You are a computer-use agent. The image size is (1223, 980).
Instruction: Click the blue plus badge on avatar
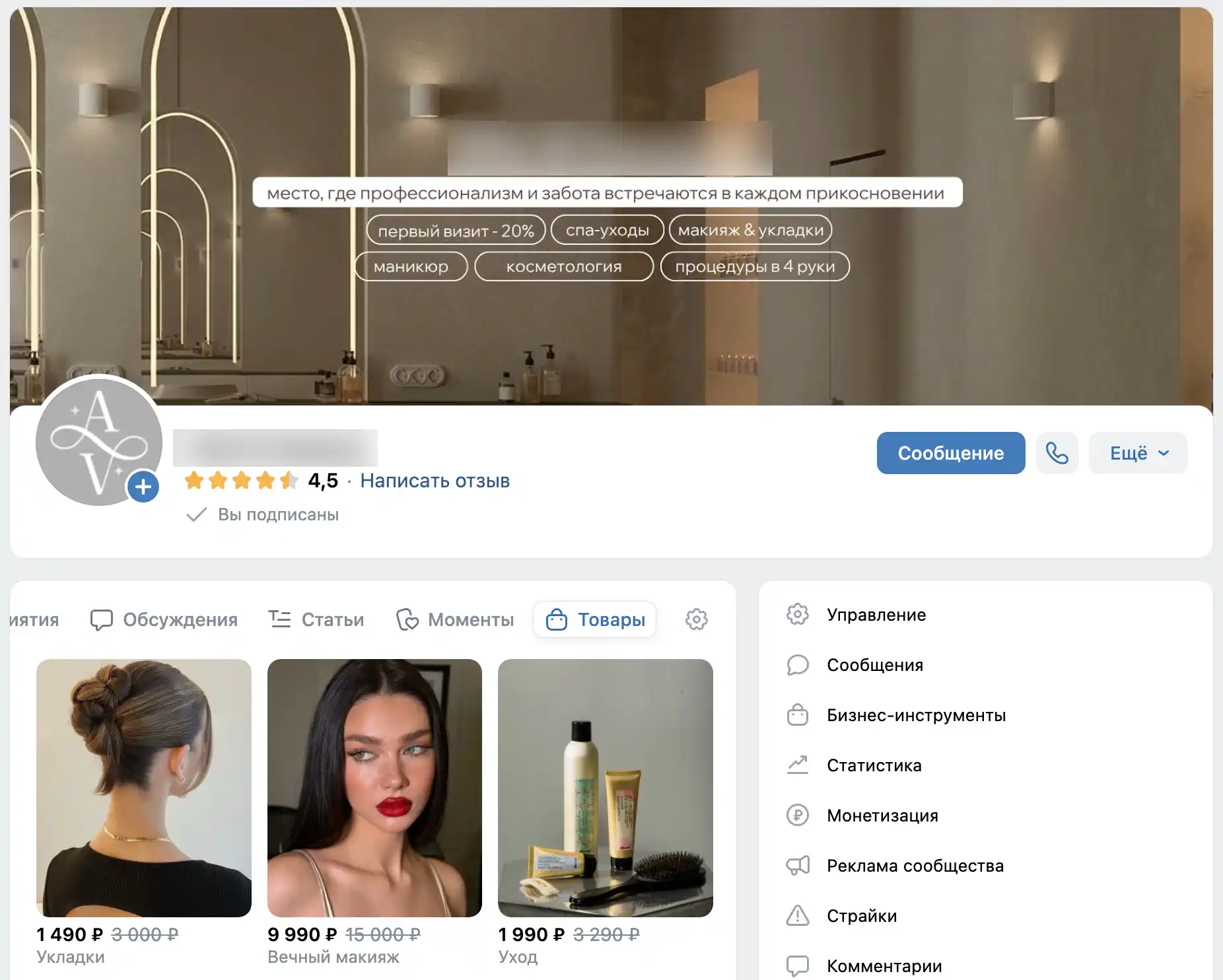[143, 487]
